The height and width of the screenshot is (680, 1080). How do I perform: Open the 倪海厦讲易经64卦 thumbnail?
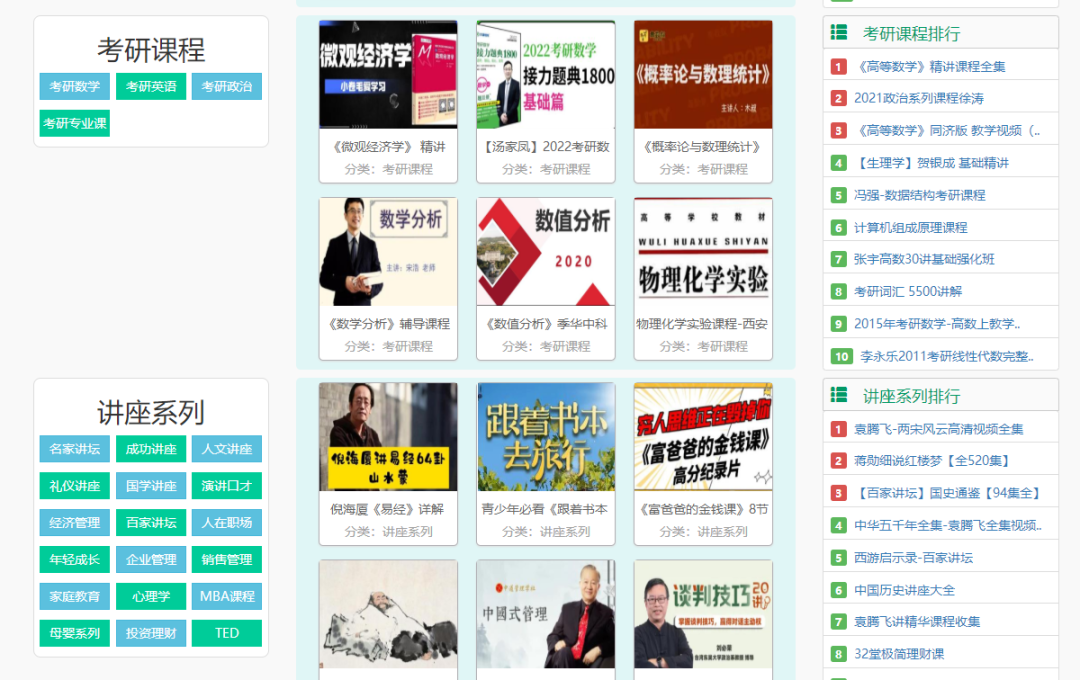tap(388, 437)
